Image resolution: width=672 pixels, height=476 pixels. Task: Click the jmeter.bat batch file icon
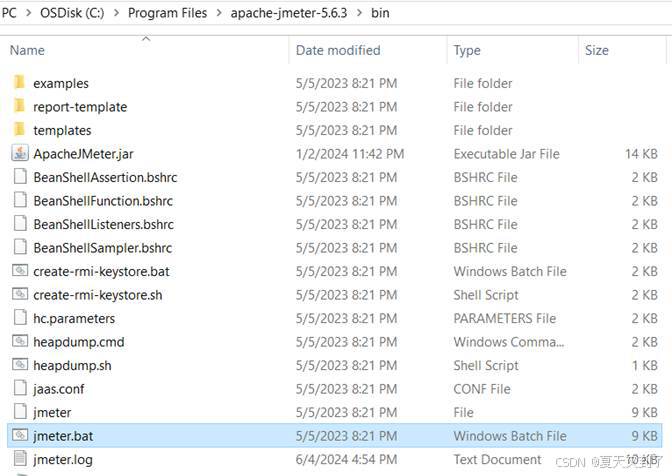click(20, 435)
